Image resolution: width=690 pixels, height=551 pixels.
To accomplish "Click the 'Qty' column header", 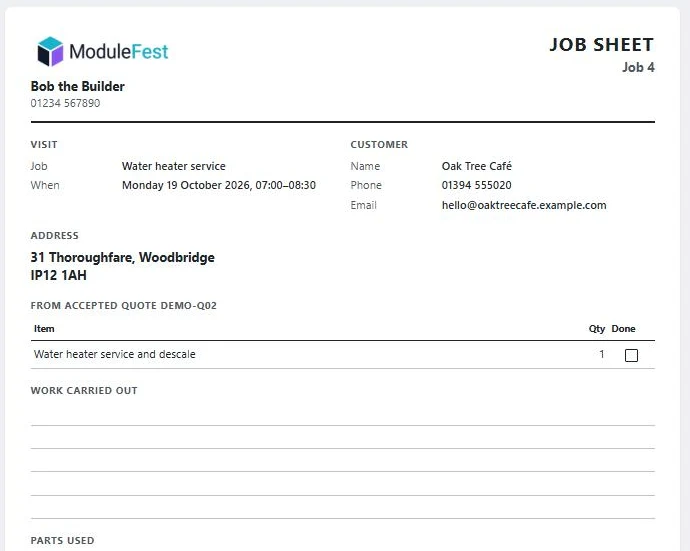I will (x=597, y=329).
